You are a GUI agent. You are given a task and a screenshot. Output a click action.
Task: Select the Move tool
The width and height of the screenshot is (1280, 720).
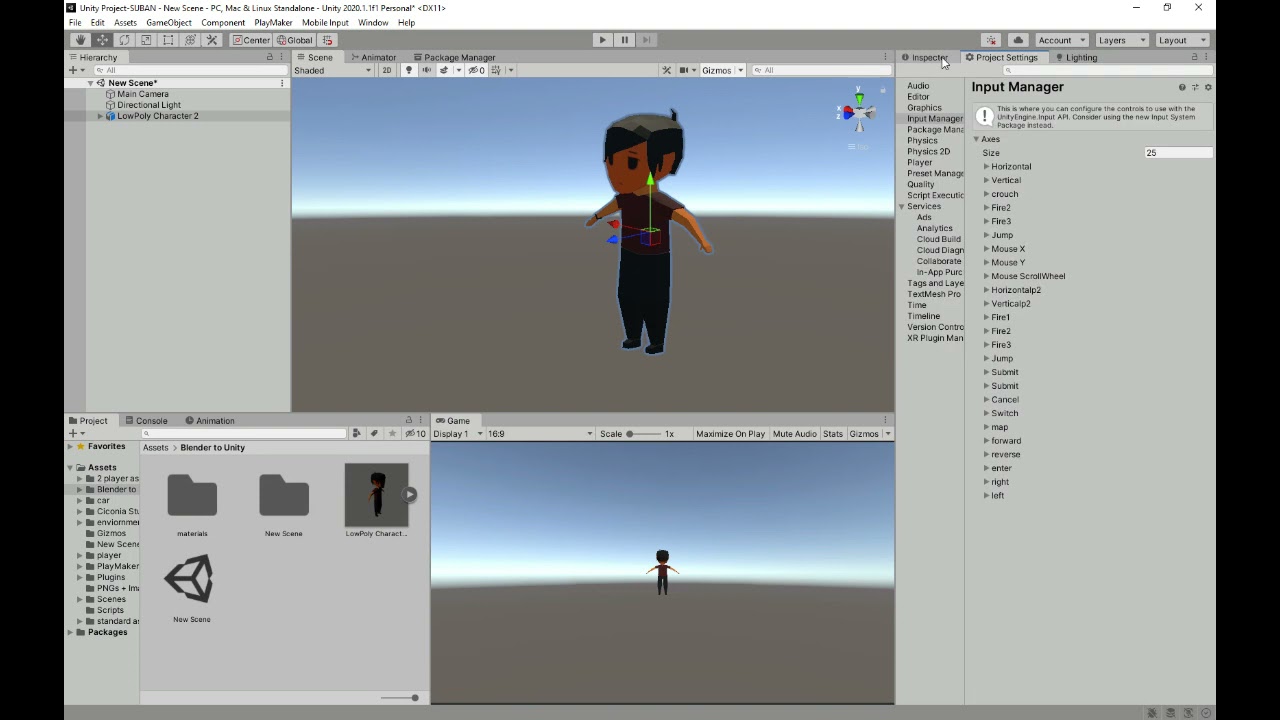pyautogui.click(x=102, y=40)
